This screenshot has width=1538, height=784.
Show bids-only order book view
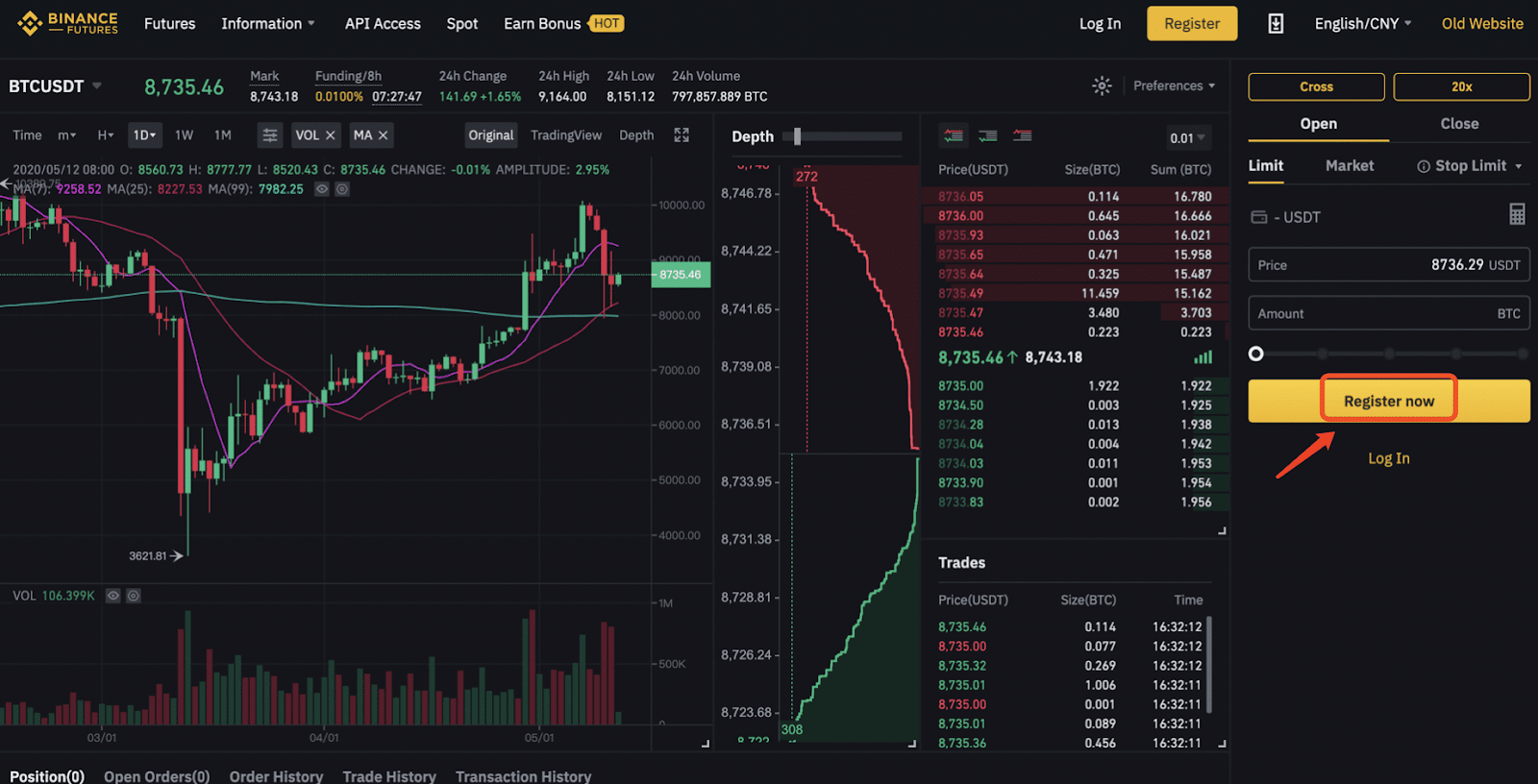point(988,136)
